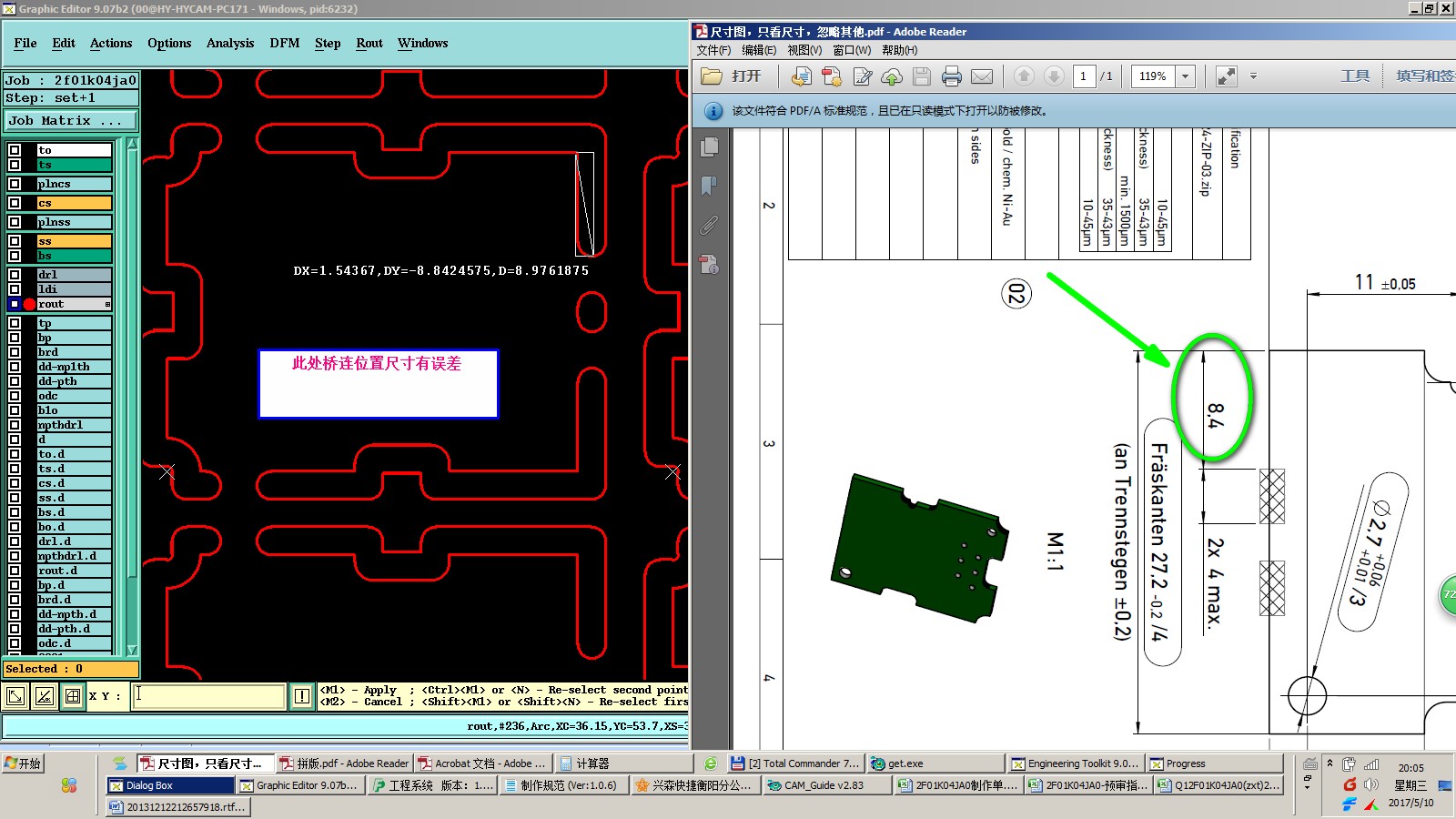The height and width of the screenshot is (819, 1456).
Task: Toggle the 'to' layer checkbox
Action: pyautogui.click(x=15, y=150)
